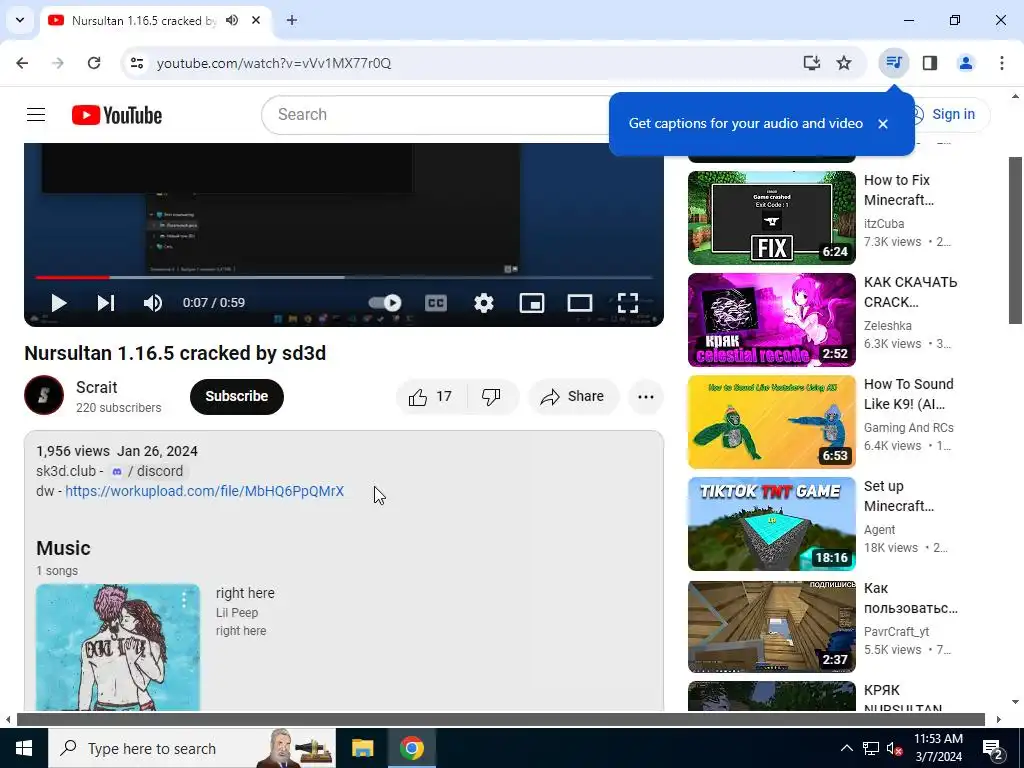Screen dimensions: 1024x768
Task: Open TikTok TNT Game video thumbnail
Action: click(x=771, y=524)
